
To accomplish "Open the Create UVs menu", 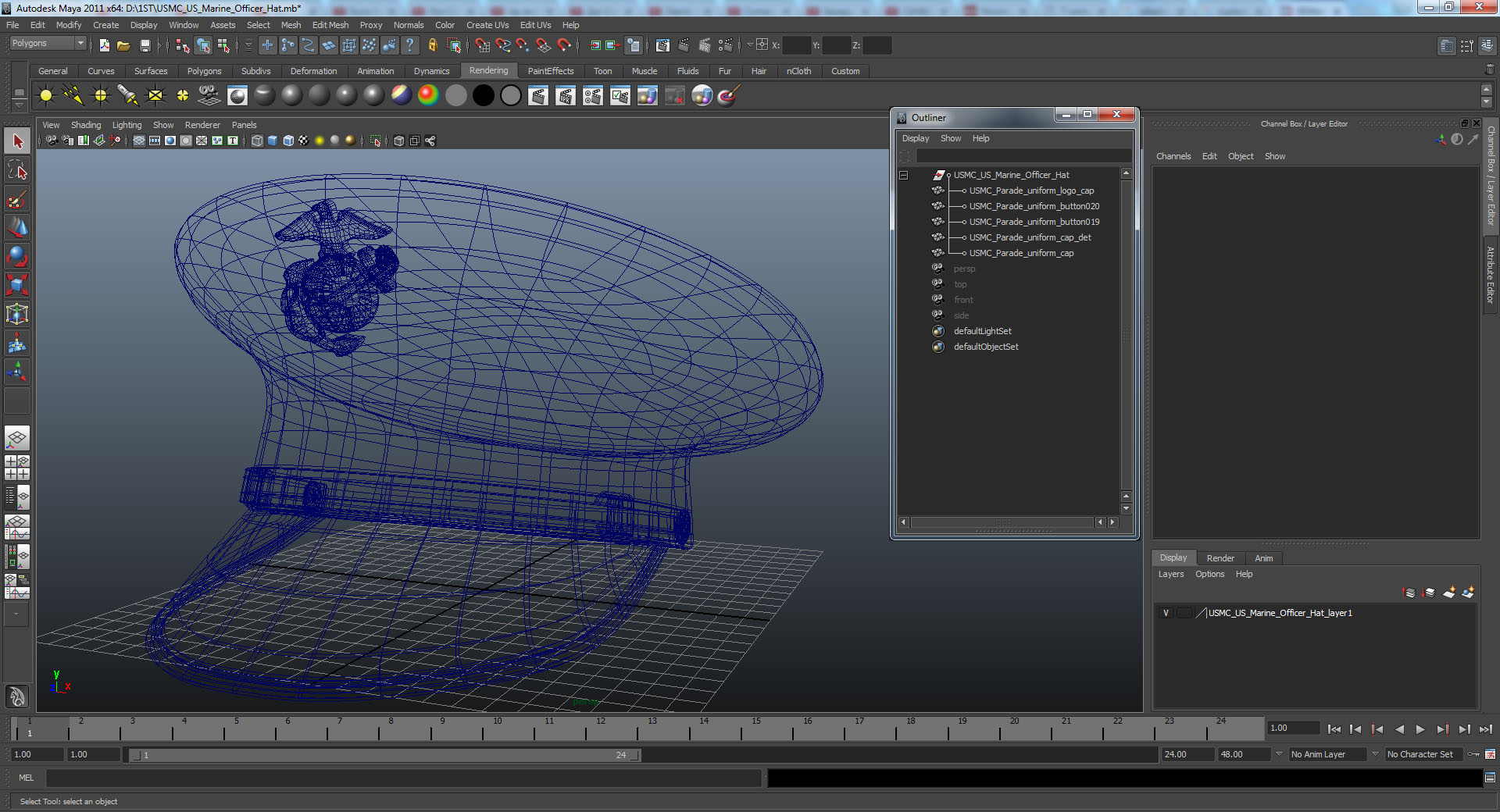I will click(x=487, y=25).
